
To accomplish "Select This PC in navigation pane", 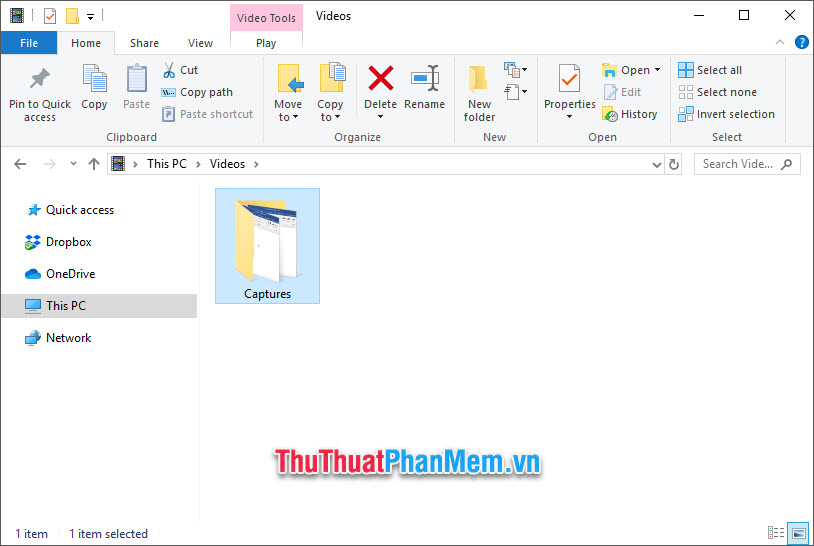I will [99, 306].
